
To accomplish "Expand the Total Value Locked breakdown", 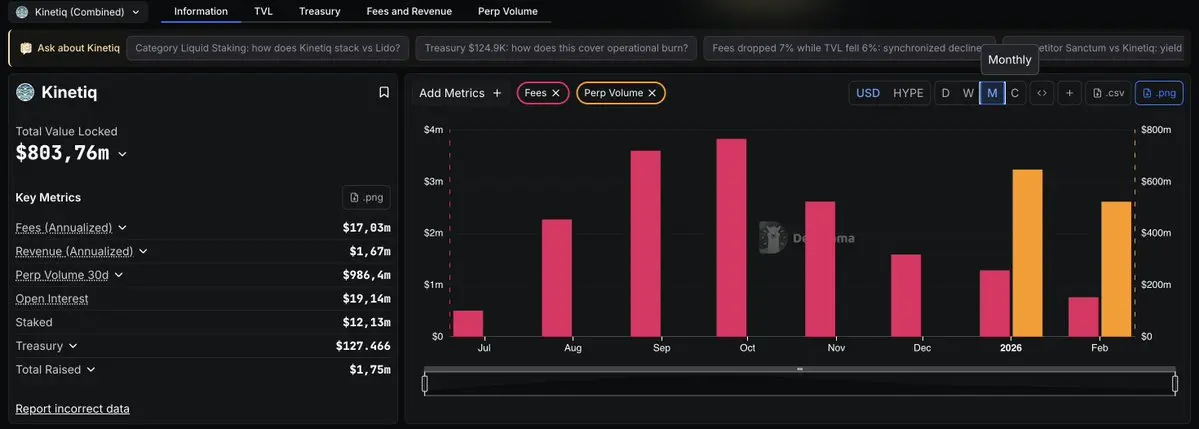I will pyautogui.click(x=122, y=154).
